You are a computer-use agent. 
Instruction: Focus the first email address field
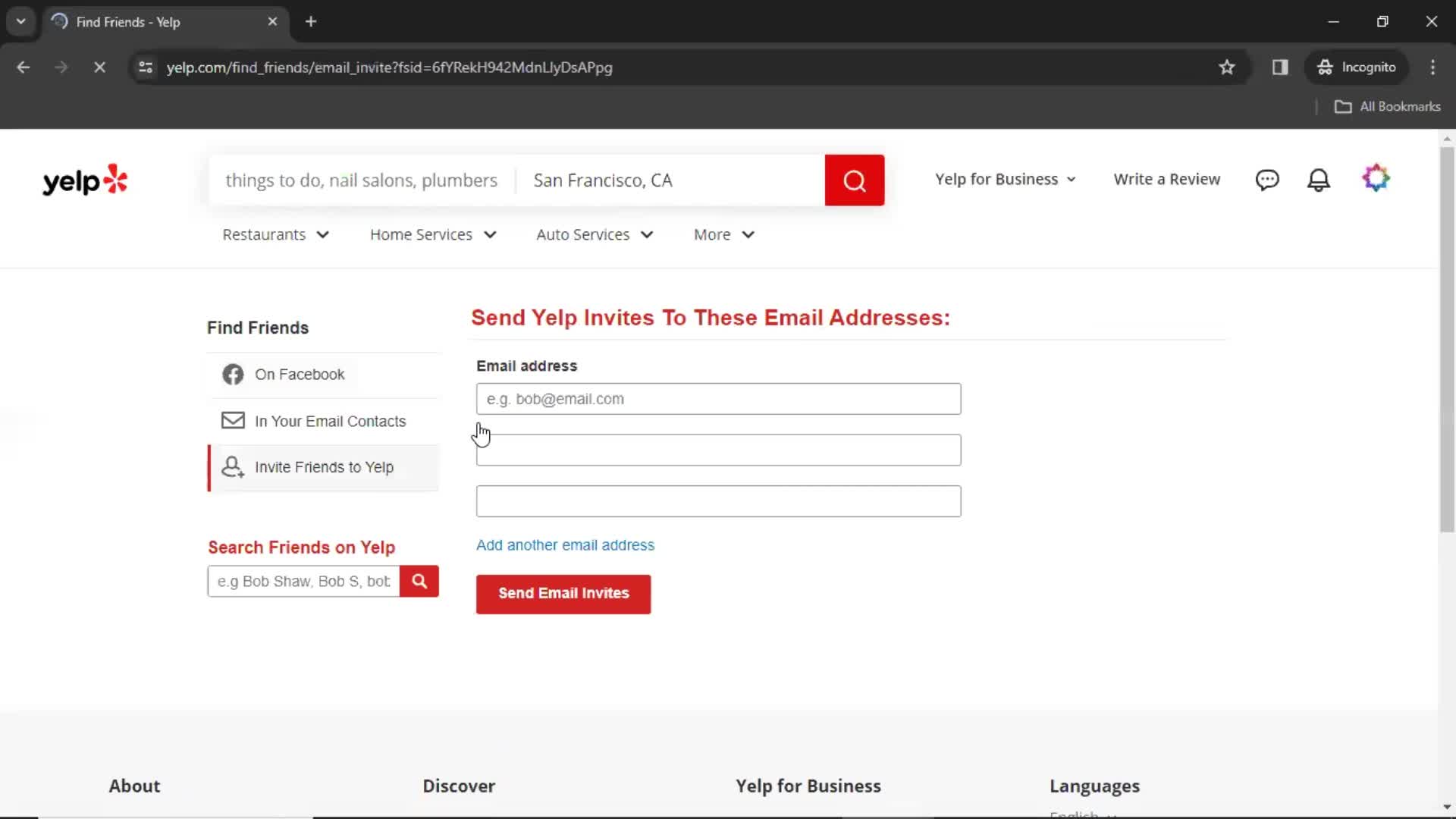click(x=718, y=399)
